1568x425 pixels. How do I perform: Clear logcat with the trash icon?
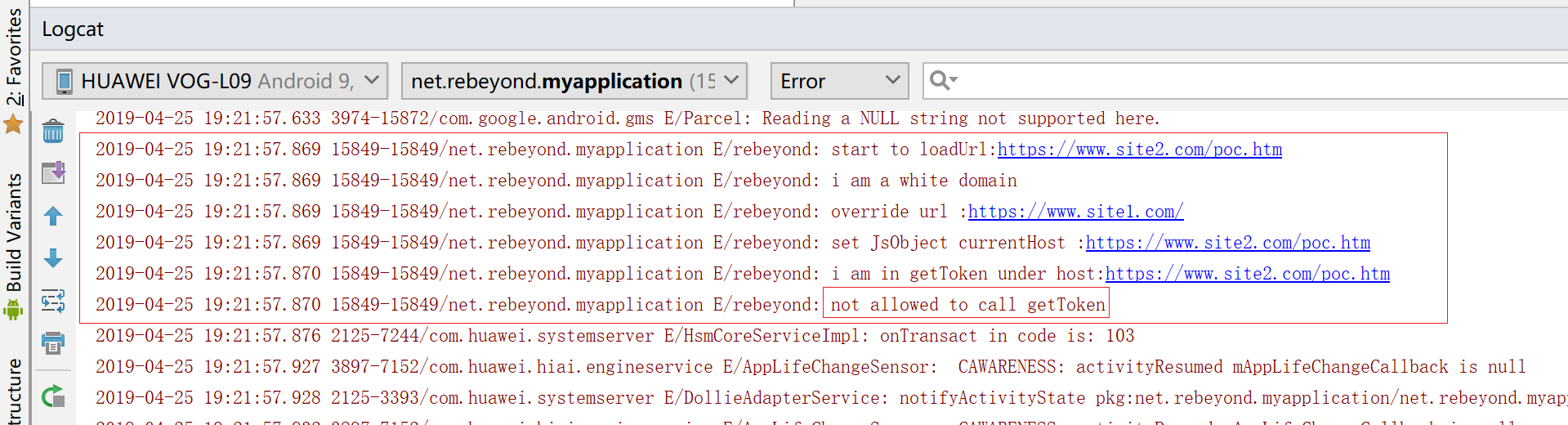(53, 131)
